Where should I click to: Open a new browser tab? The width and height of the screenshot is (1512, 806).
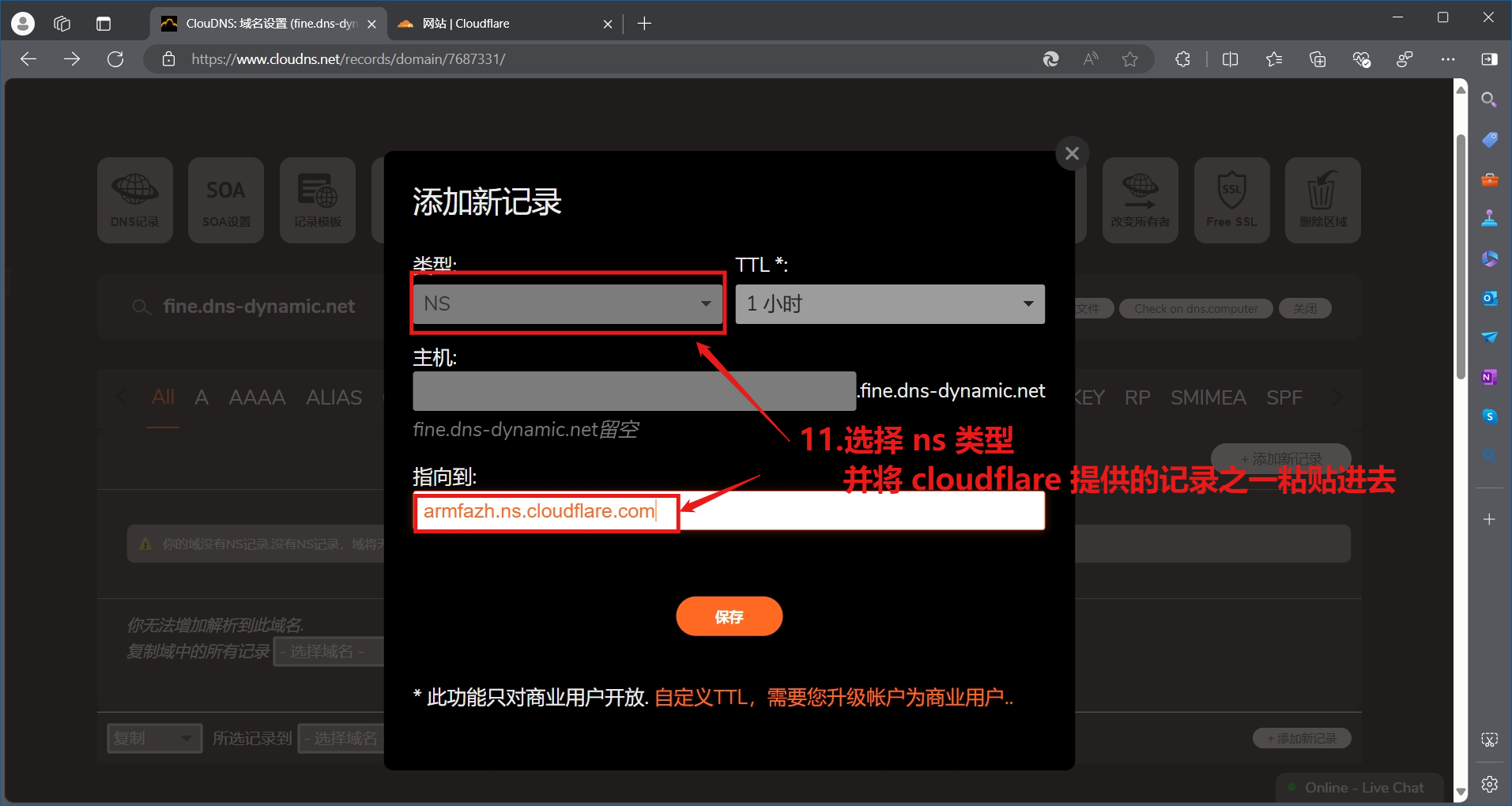tap(644, 24)
